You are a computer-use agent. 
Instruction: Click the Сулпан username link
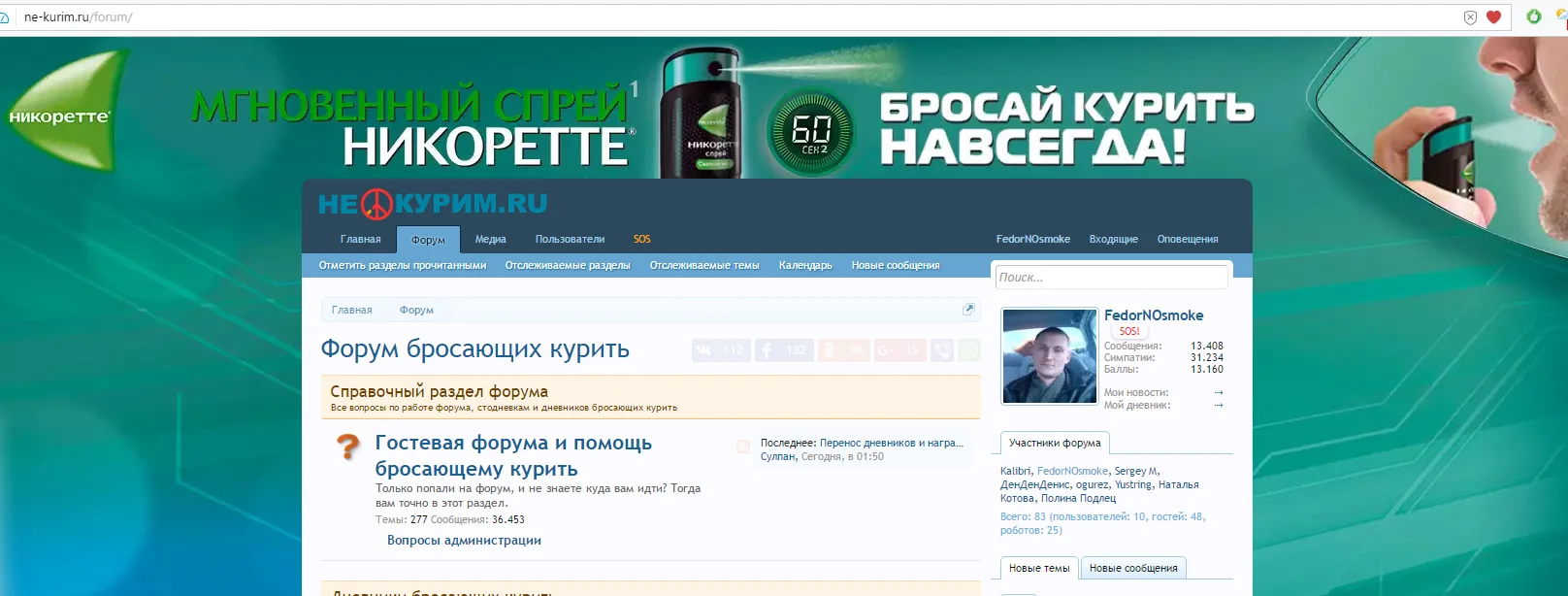pos(778,456)
